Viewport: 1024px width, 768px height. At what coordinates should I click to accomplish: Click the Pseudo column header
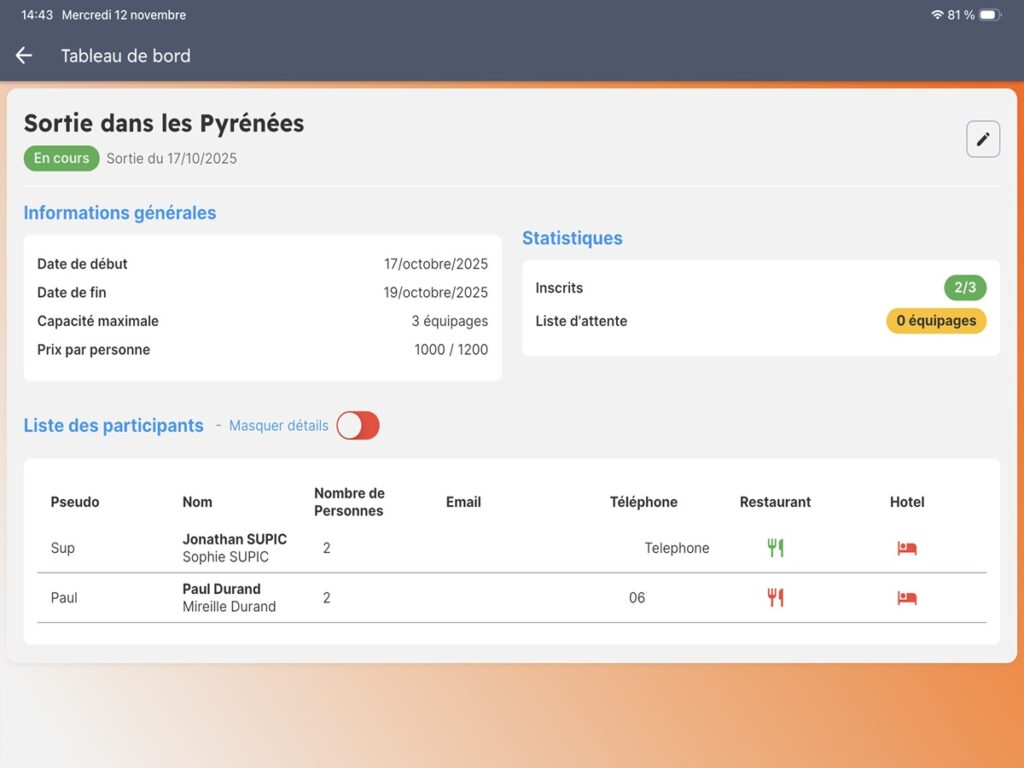75,502
